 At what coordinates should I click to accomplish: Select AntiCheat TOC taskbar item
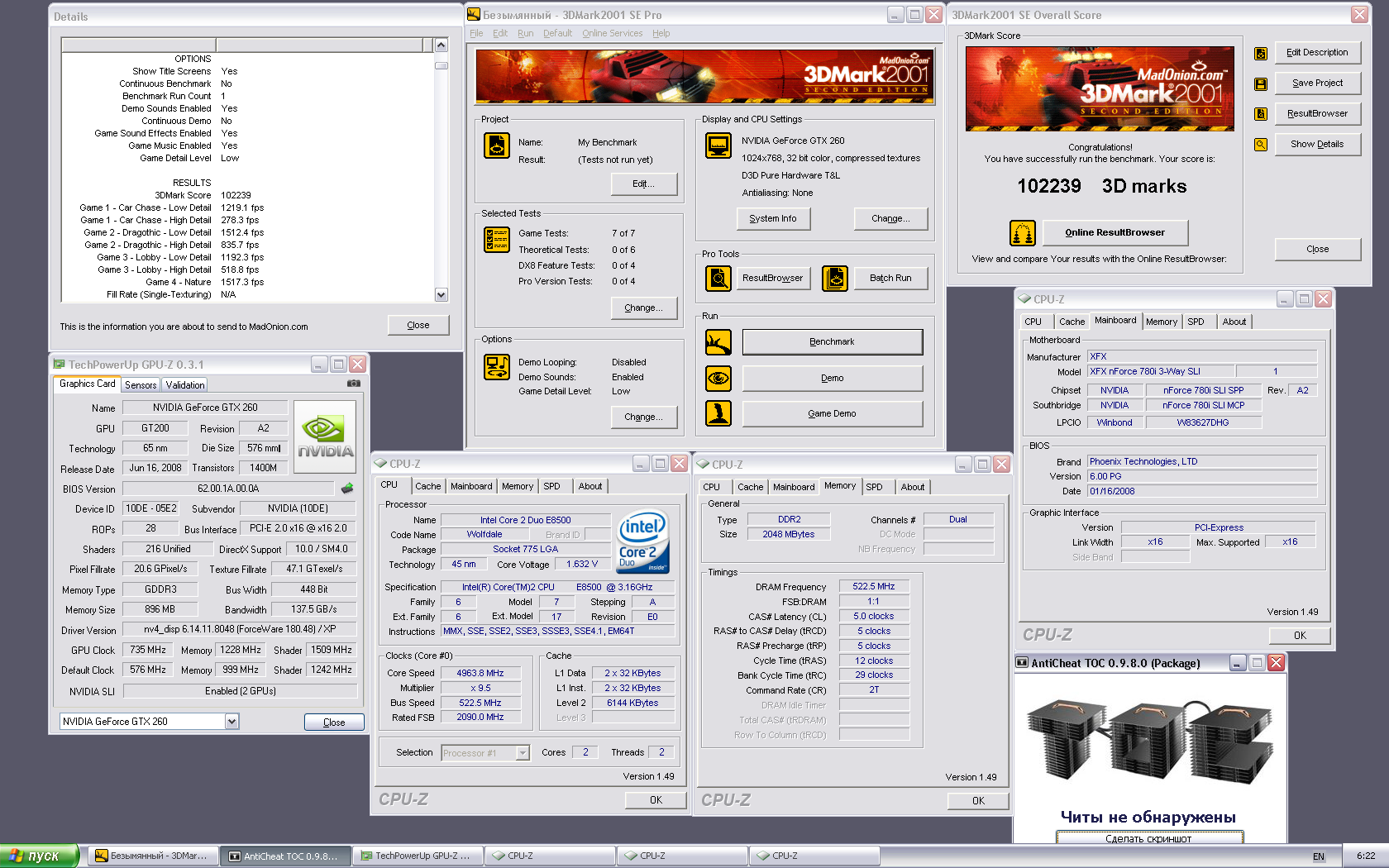[x=284, y=856]
